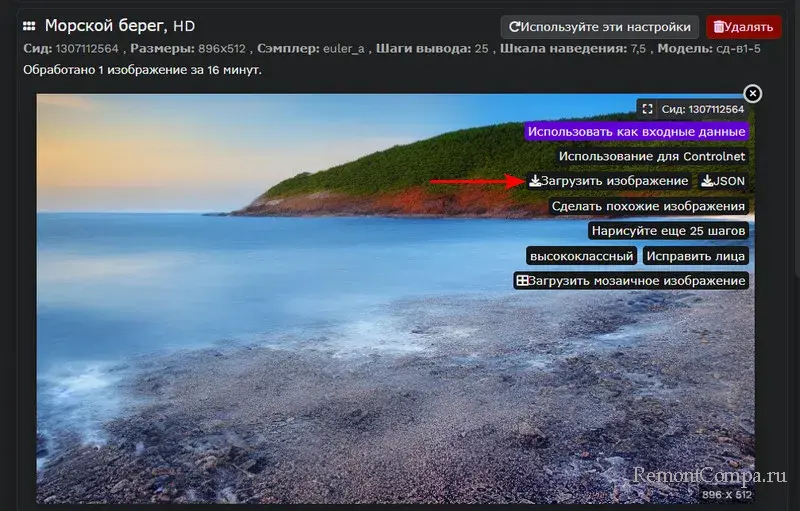Click the circular X icon on the image
Screen dimensions: 800x511
tap(752, 94)
